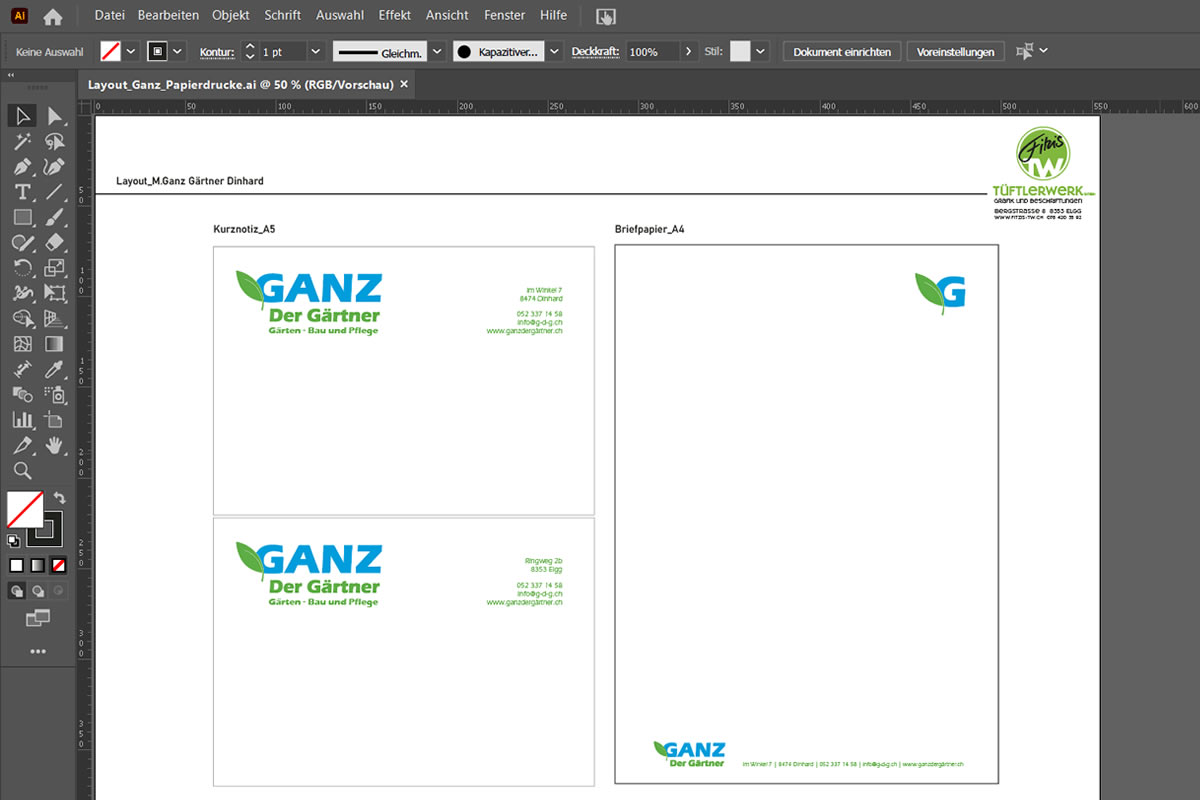Set paint mode to None
Screen dimensions: 1200x800
click(x=59, y=565)
